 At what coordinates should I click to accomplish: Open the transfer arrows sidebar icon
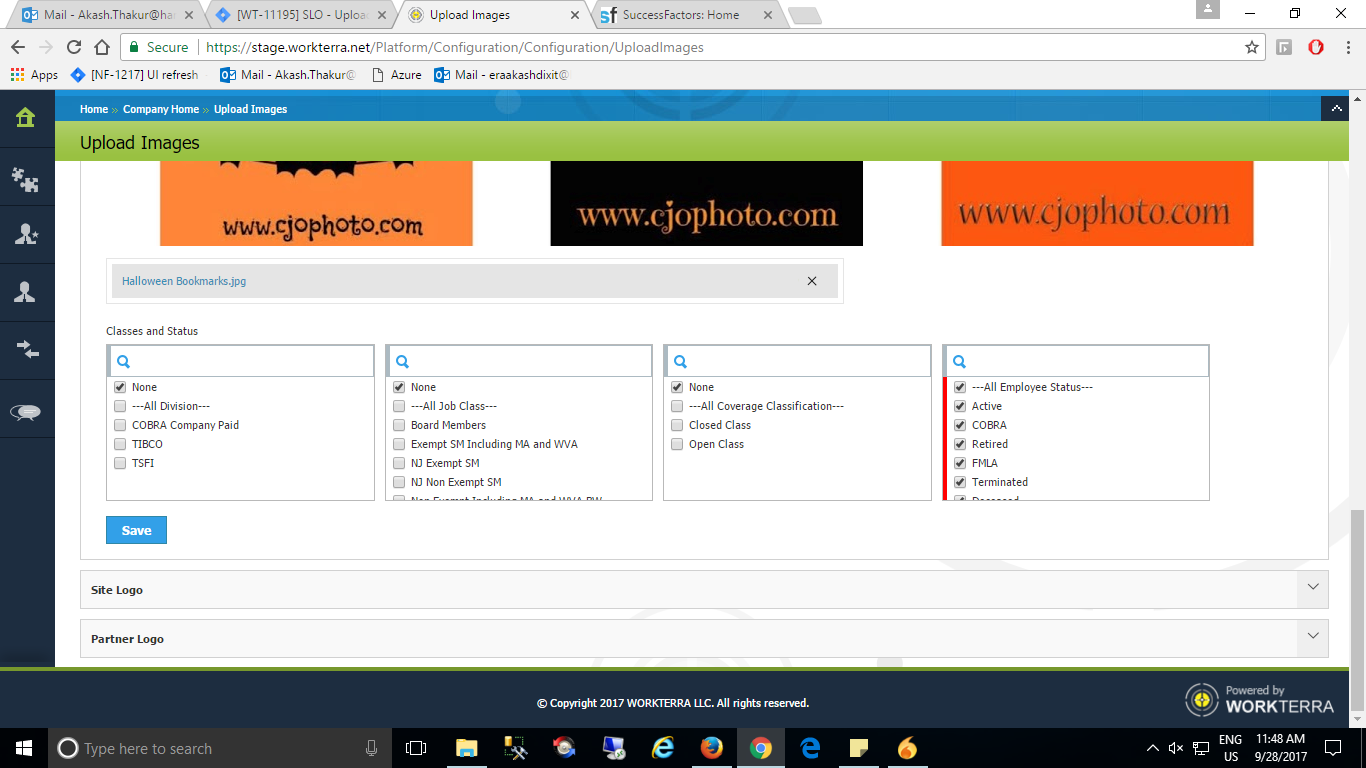tap(26, 349)
